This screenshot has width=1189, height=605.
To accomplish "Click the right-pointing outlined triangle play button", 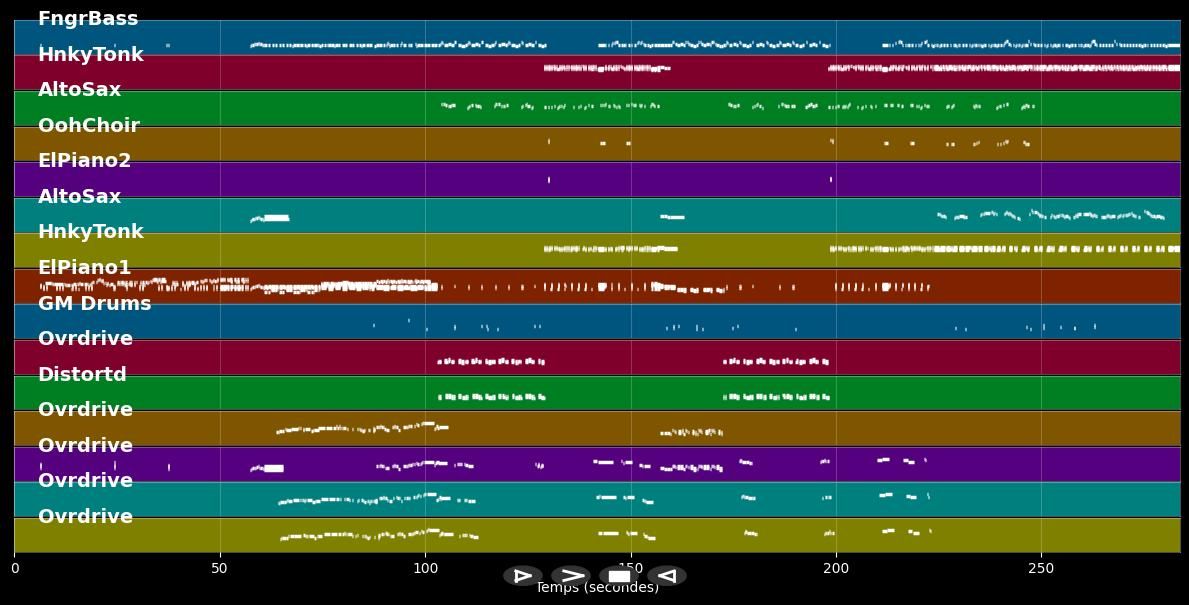I will [x=522, y=576].
